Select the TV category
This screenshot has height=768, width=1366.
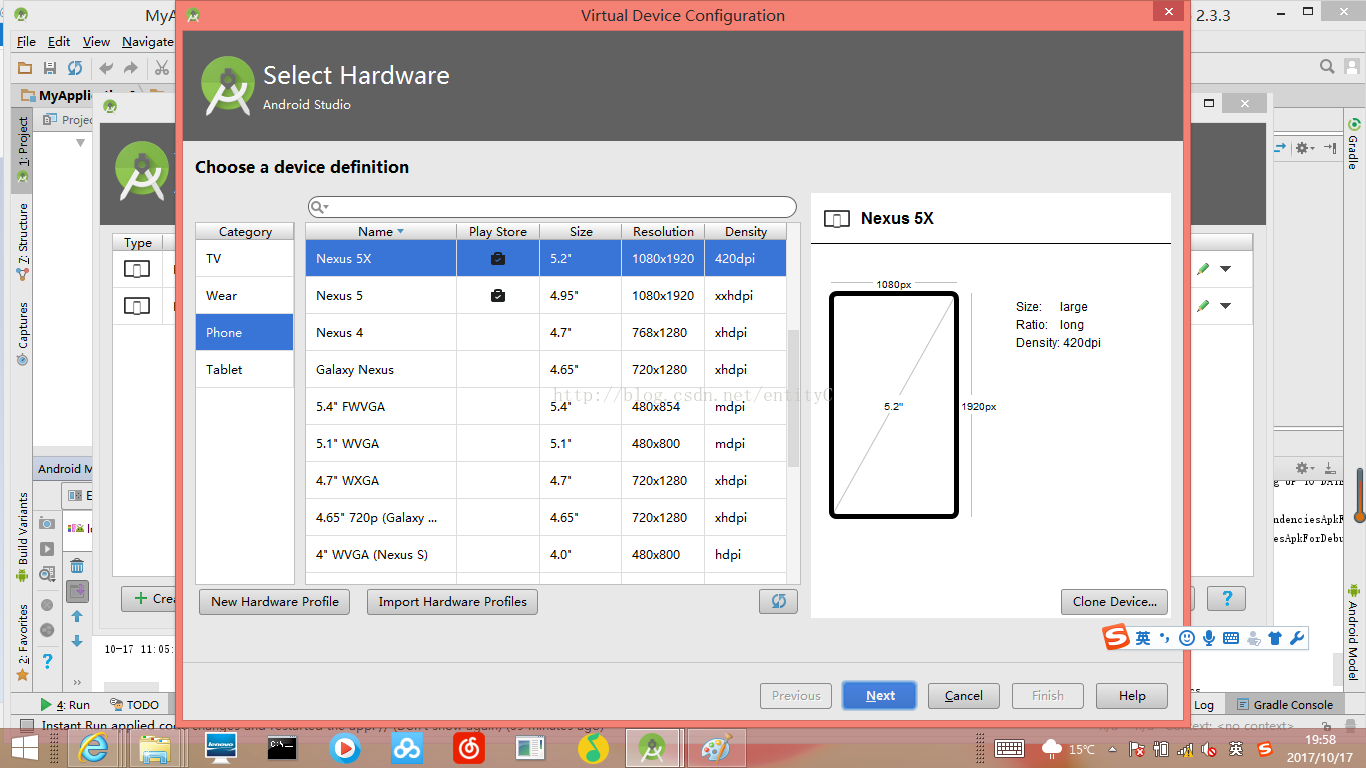(x=244, y=258)
